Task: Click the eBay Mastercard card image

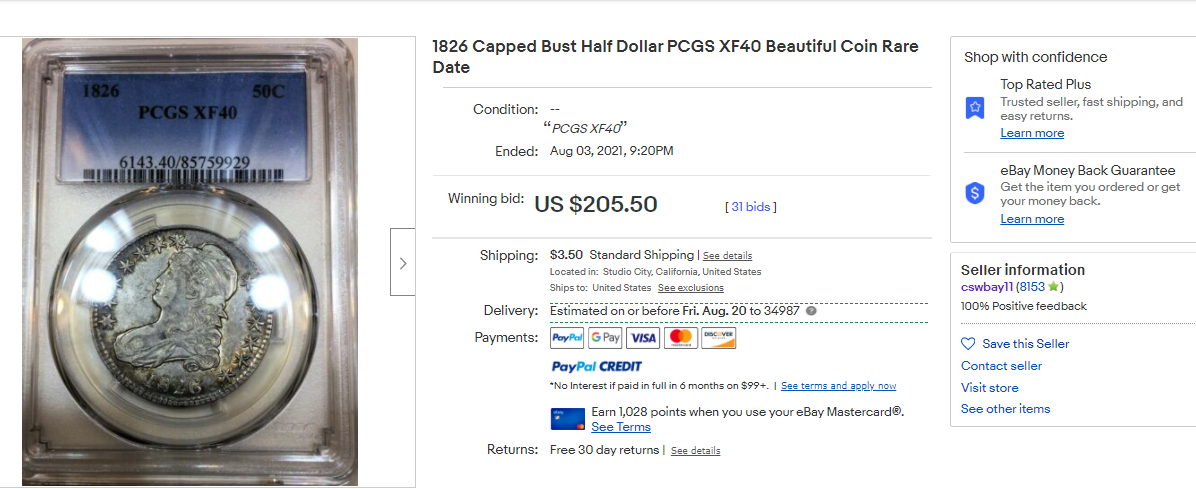Action: pyautogui.click(x=567, y=418)
